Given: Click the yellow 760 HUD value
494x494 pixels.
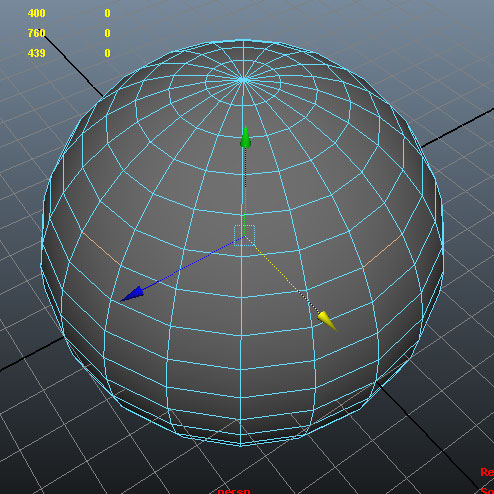Looking at the screenshot, I should [x=36, y=33].
